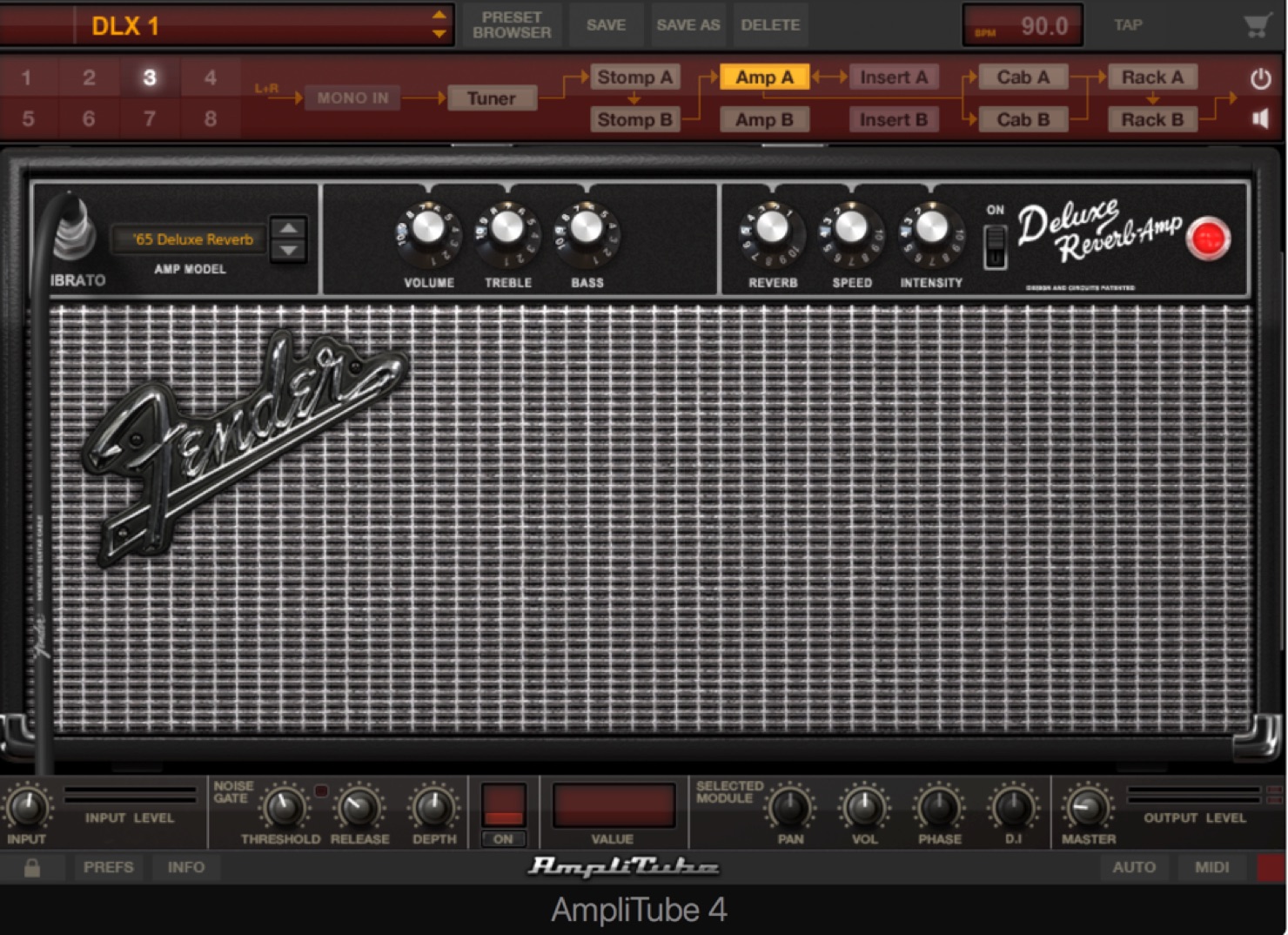Click the MASTER output knob
Screen dimensions: 1288x935
pyautogui.click(x=1088, y=808)
